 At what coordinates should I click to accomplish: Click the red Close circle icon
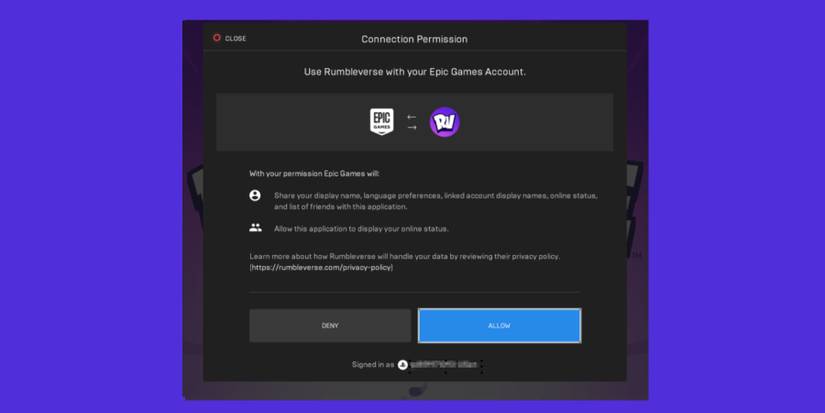point(217,39)
